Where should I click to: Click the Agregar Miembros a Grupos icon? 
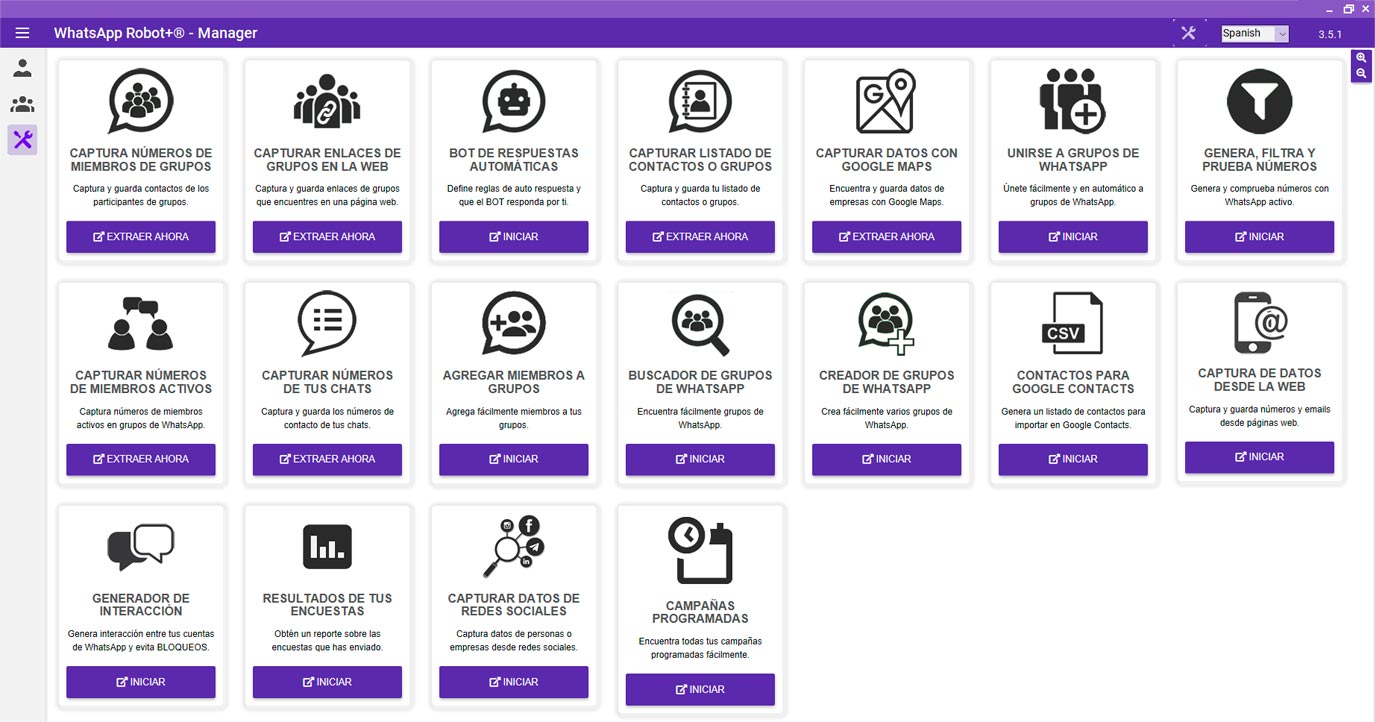click(514, 324)
